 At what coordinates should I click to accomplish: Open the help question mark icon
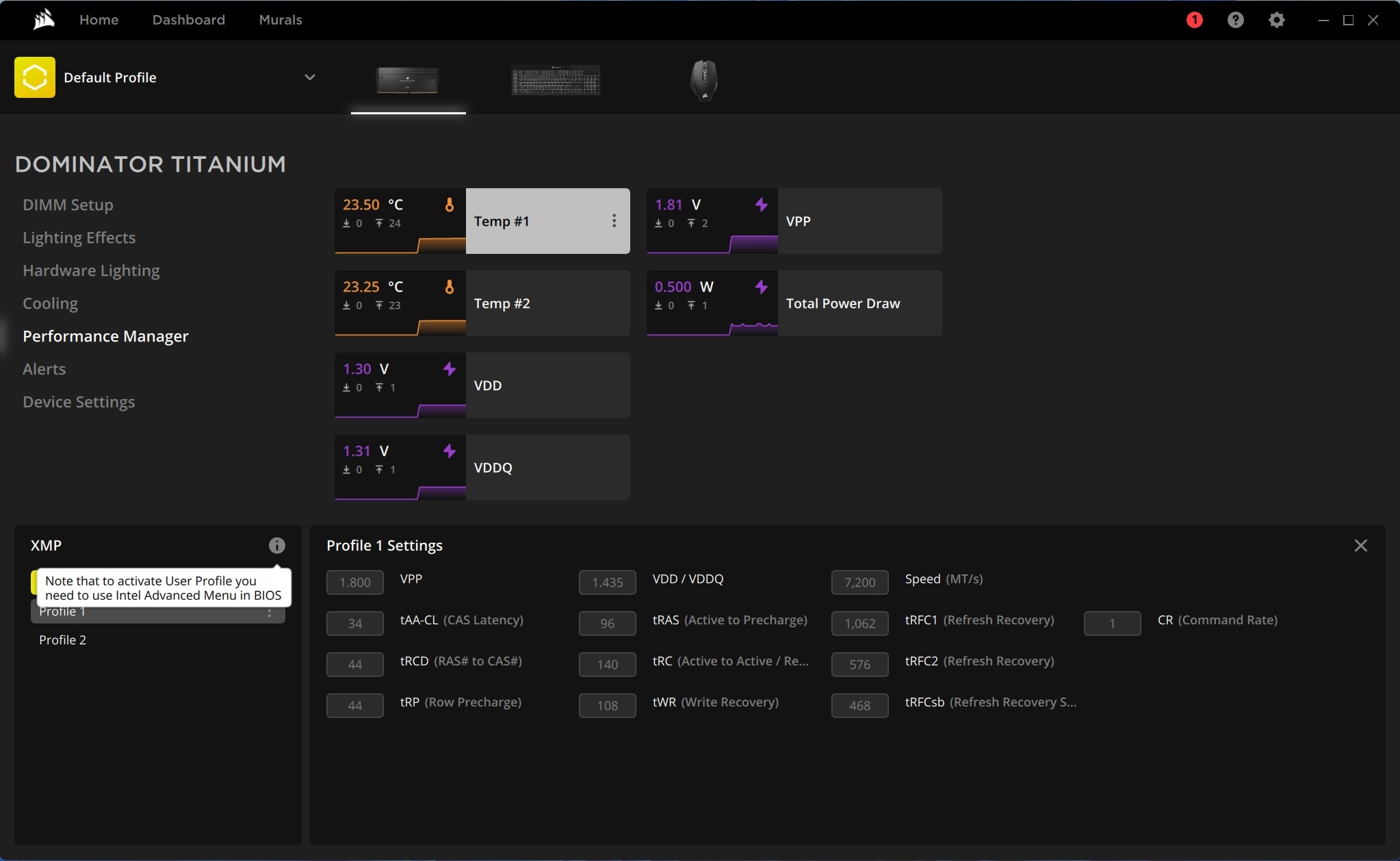point(1235,20)
